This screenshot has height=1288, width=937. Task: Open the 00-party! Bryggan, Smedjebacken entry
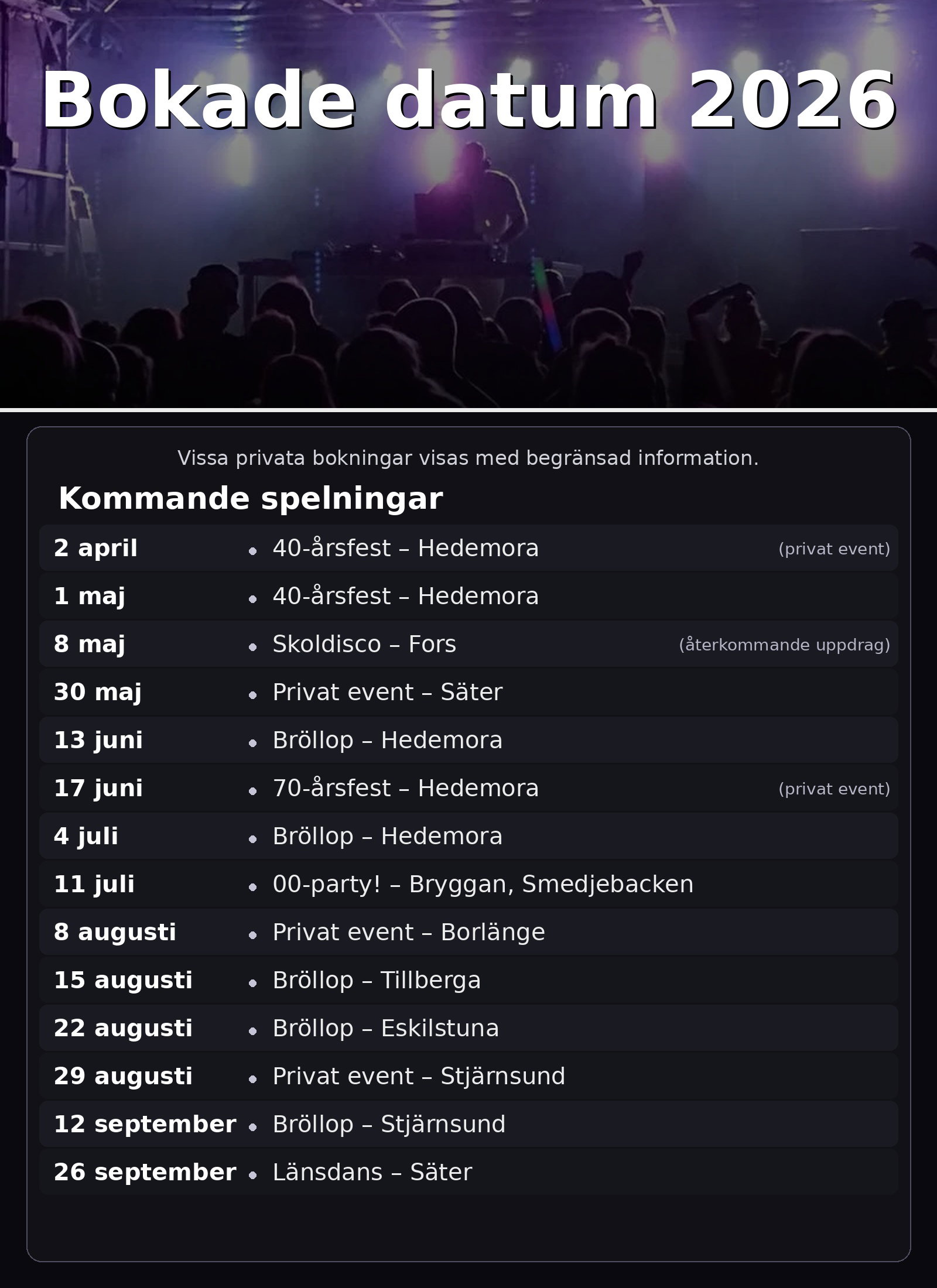pyautogui.click(x=483, y=885)
